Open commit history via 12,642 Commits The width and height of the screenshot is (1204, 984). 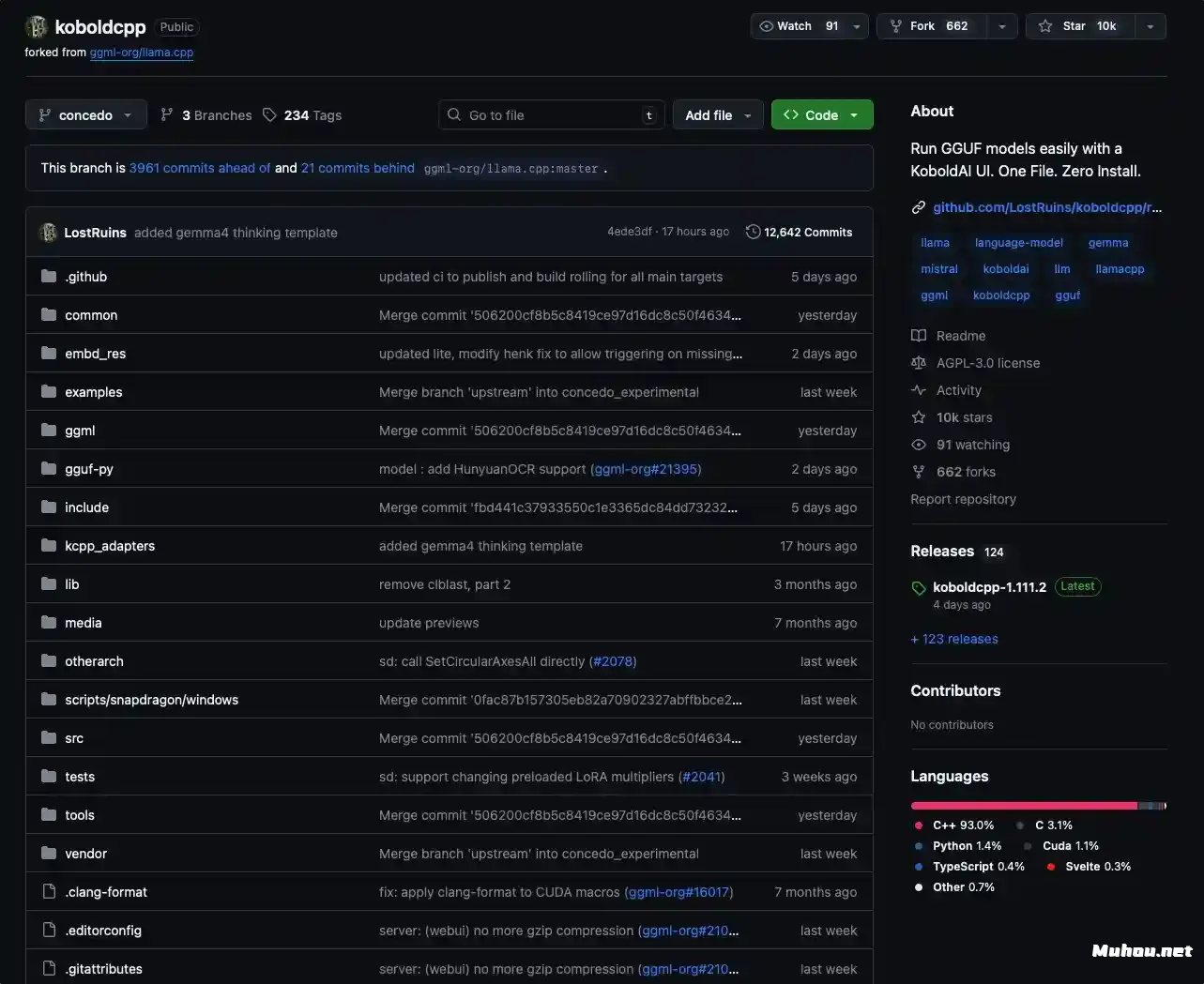pyautogui.click(x=799, y=233)
